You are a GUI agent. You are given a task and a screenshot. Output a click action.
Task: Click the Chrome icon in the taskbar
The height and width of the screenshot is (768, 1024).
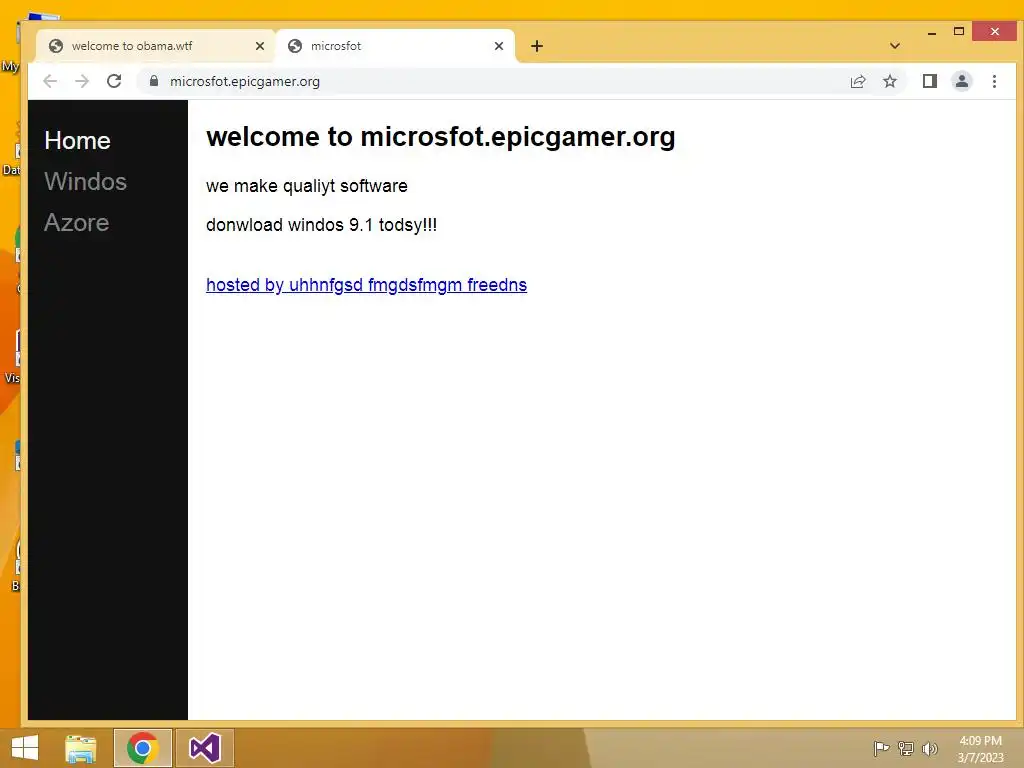tap(142, 748)
